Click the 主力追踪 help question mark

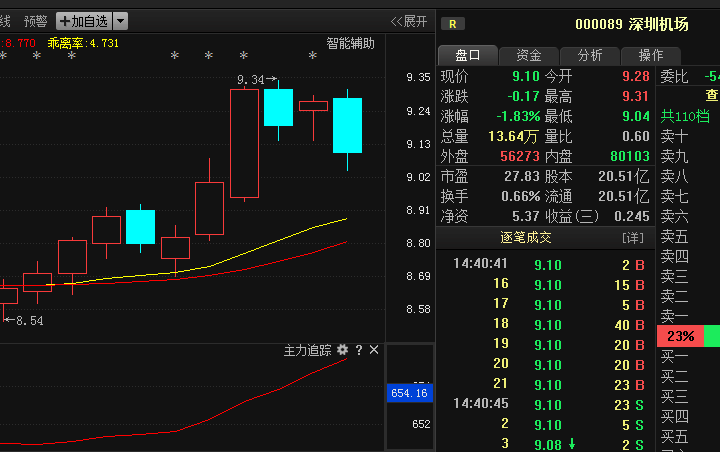359,350
